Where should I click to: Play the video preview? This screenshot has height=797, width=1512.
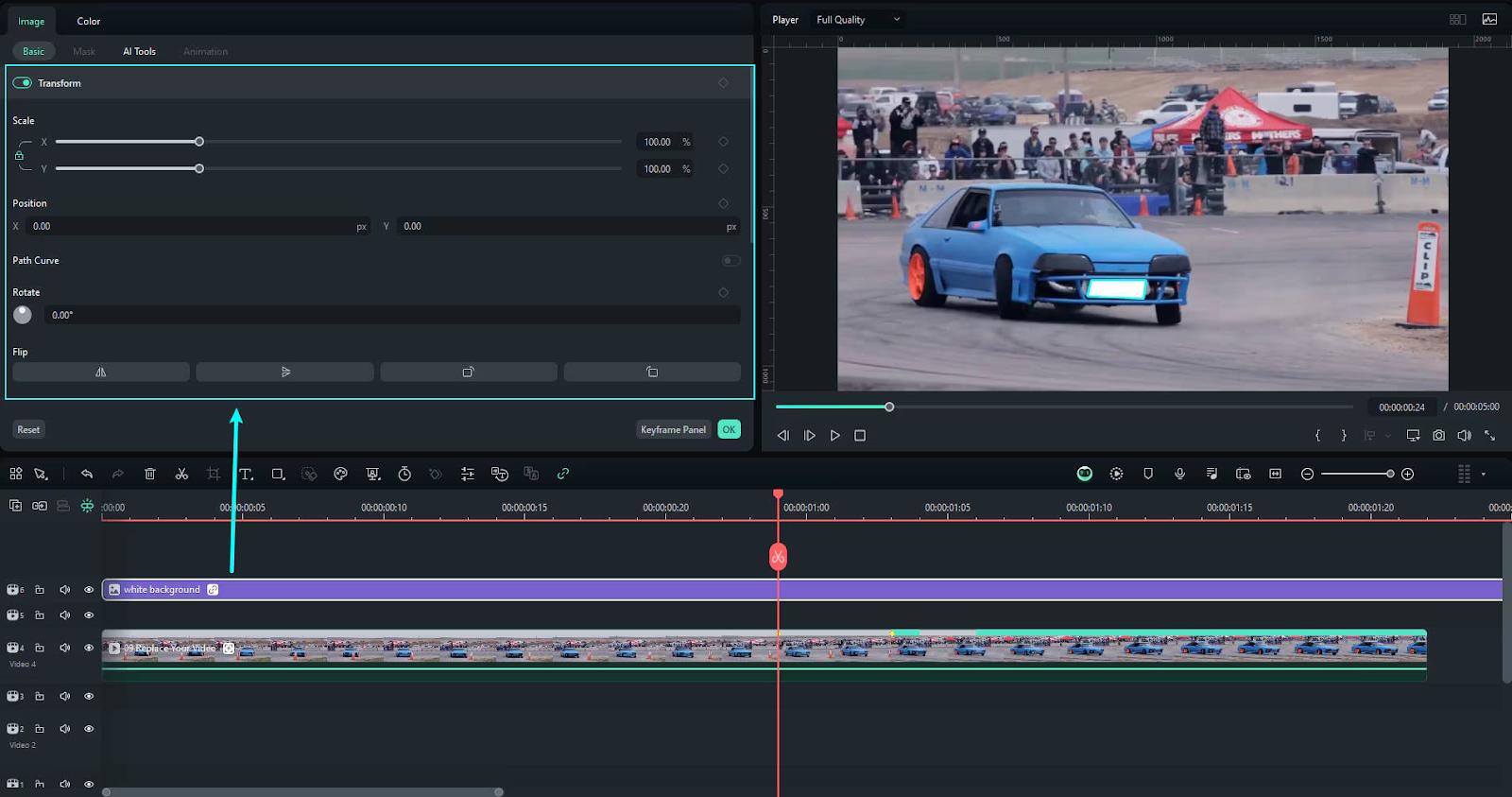(x=834, y=436)
